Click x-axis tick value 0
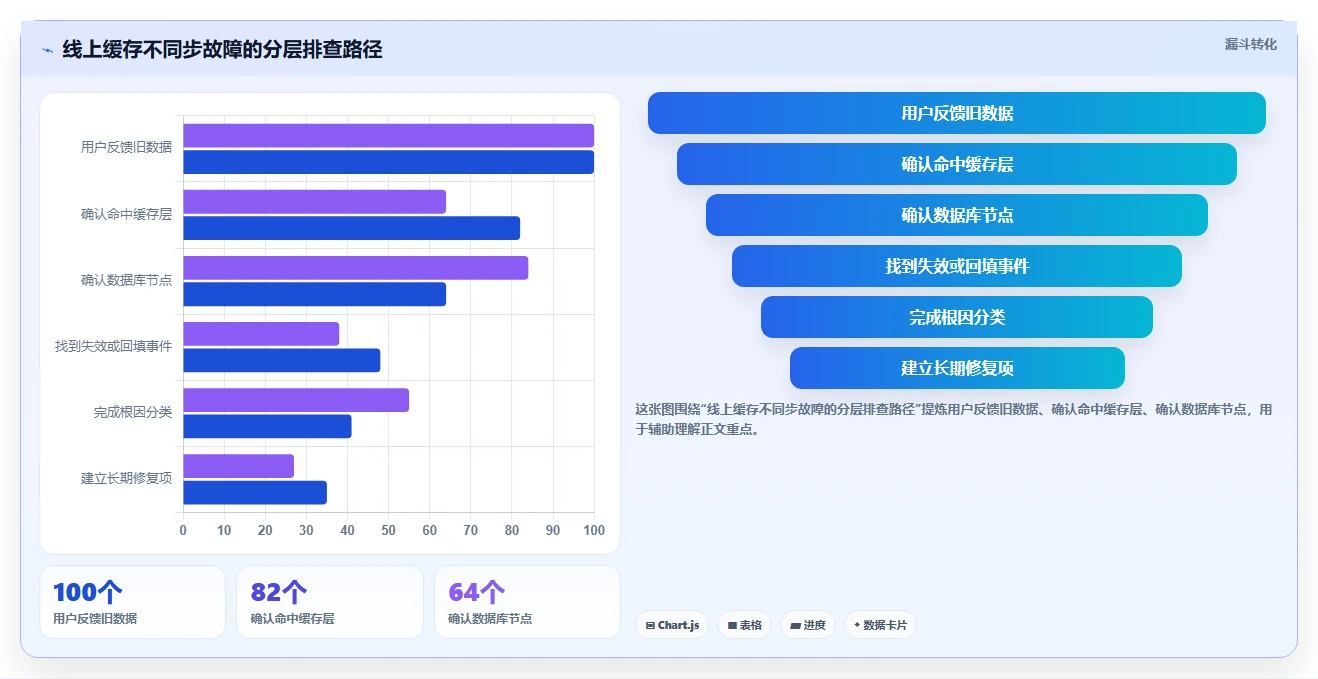The image size is (1318, 679). click(183, 530)
